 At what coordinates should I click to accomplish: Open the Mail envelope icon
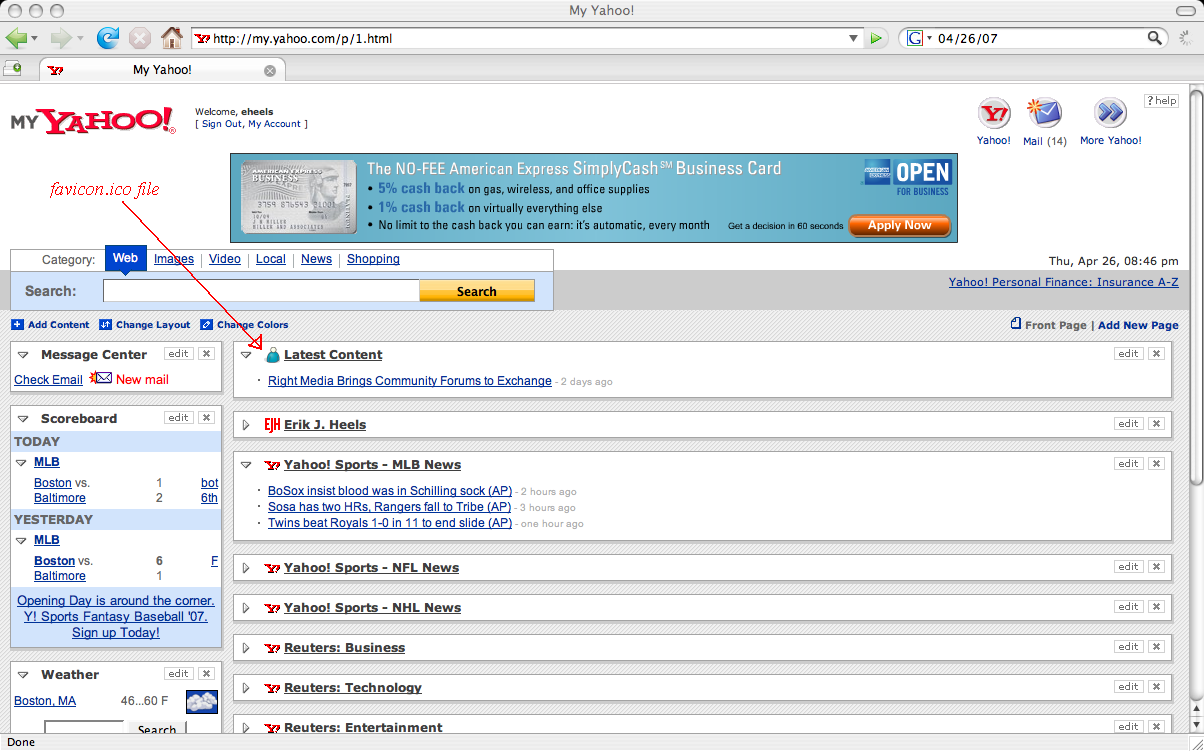pos(1044,114)
